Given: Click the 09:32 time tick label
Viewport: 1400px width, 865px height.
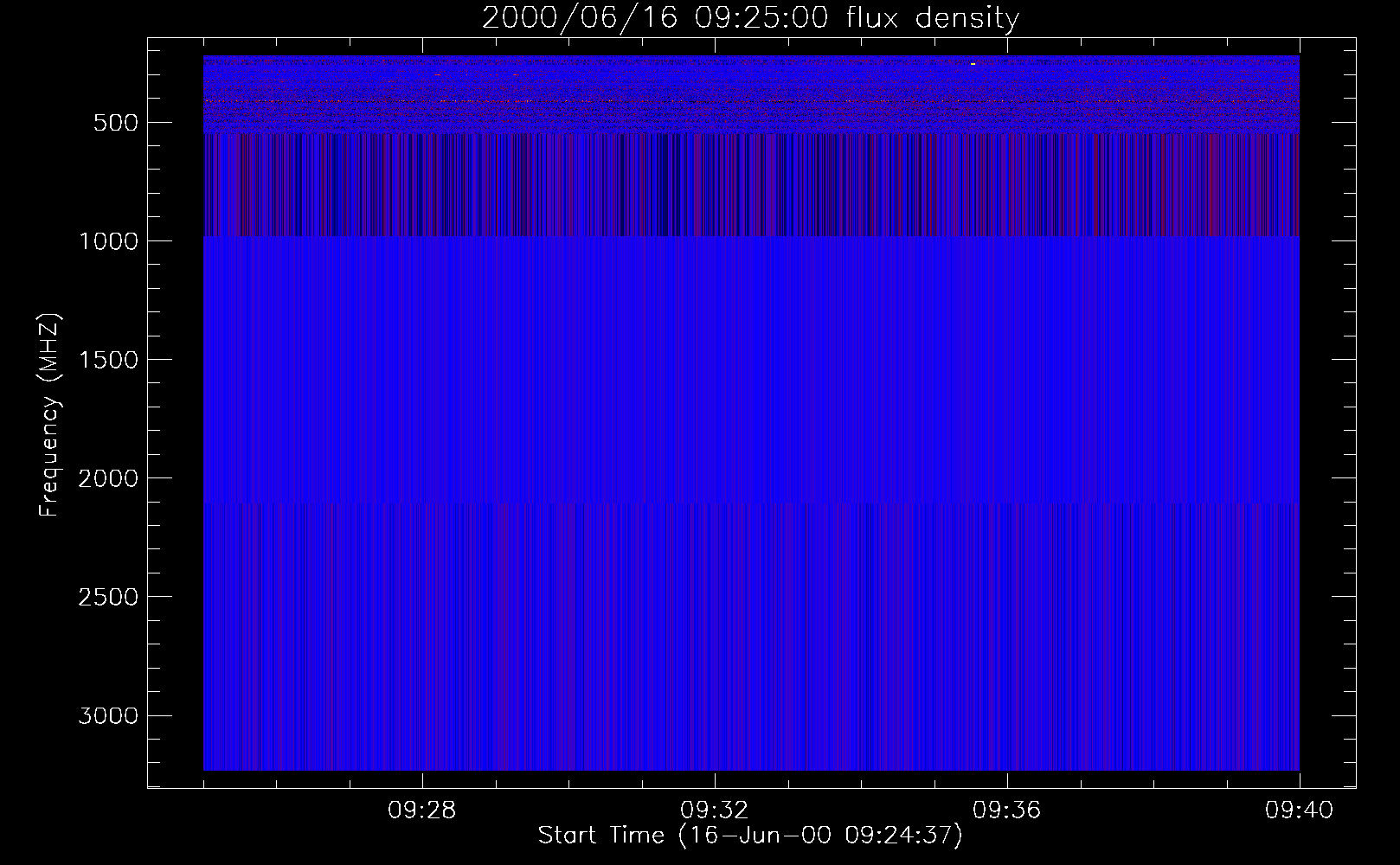Looking at the screenshot, I should click(x=715, y=811).
